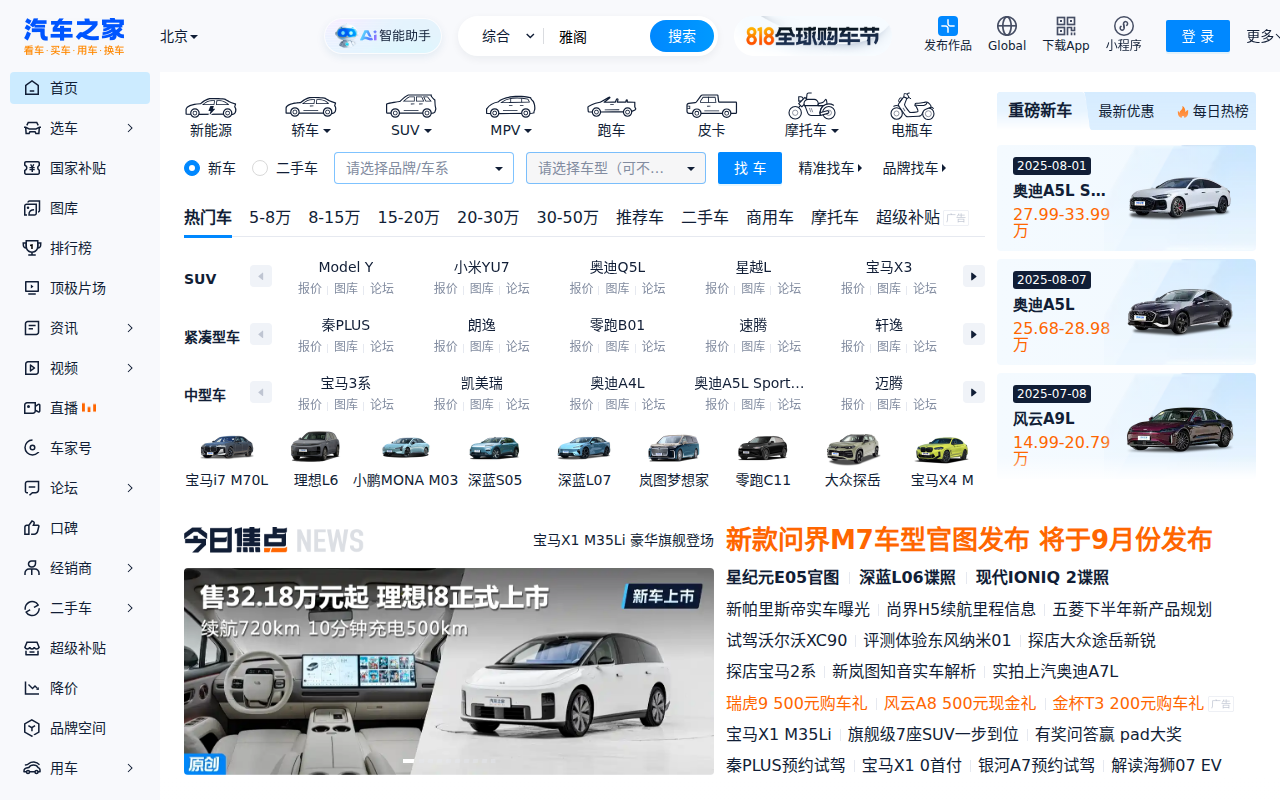Open 品牌空间 in the sidebar
Screen dimensions: 1280x800
(x=80, y=728)
